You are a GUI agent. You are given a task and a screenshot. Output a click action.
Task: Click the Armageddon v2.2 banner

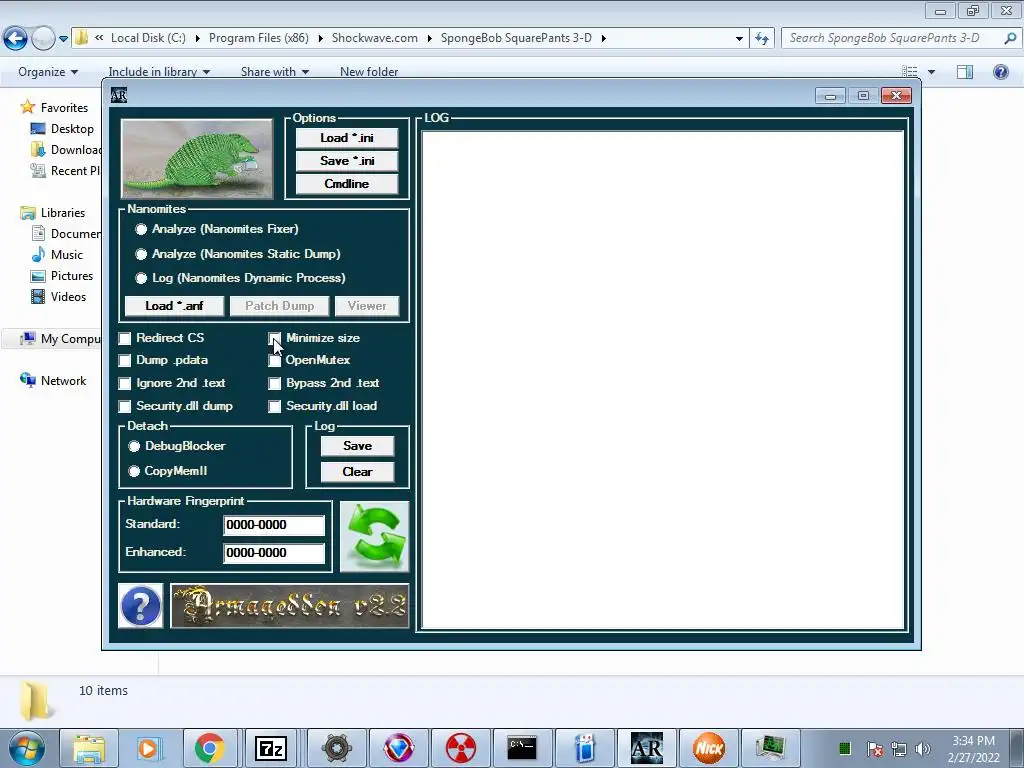point(290,606)
